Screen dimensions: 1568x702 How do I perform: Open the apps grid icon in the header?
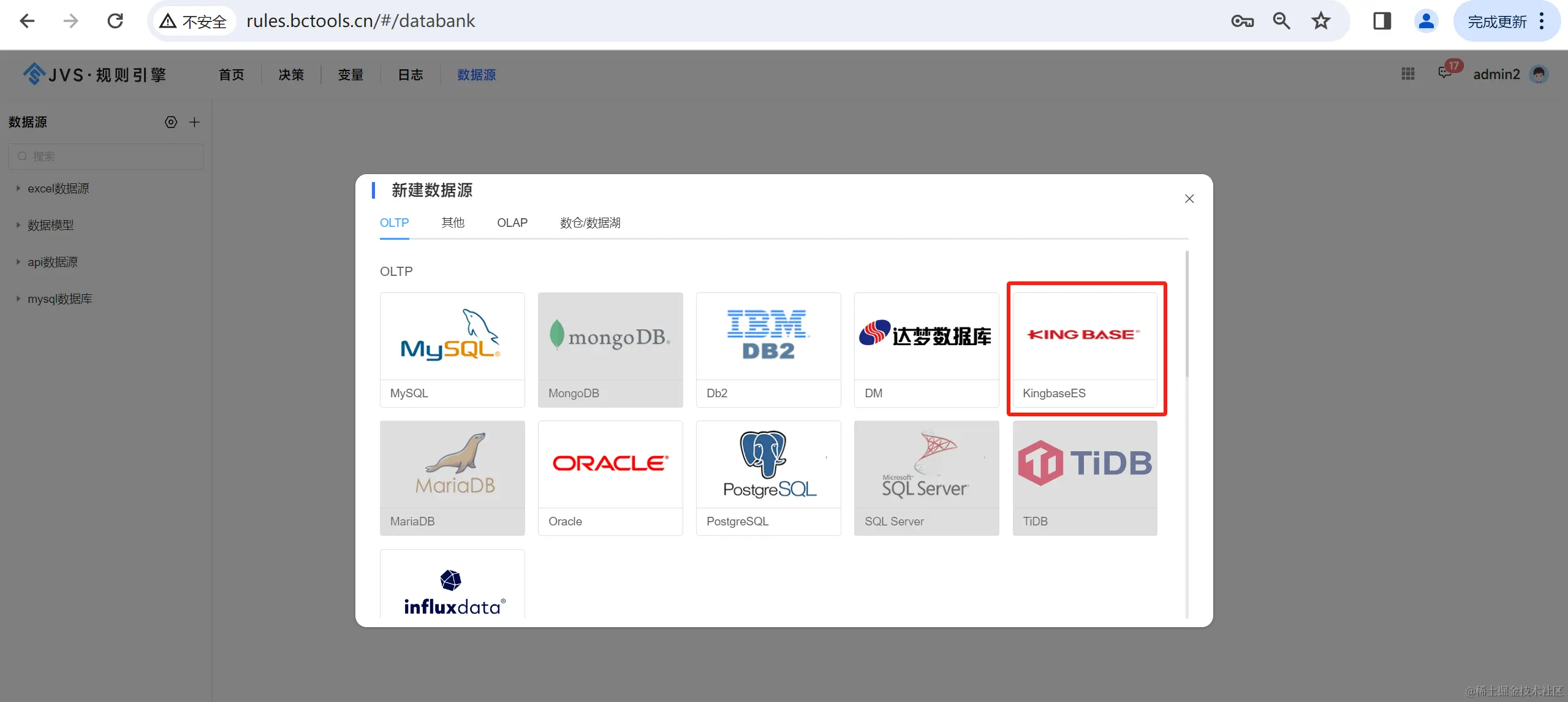pos(1407,74)
